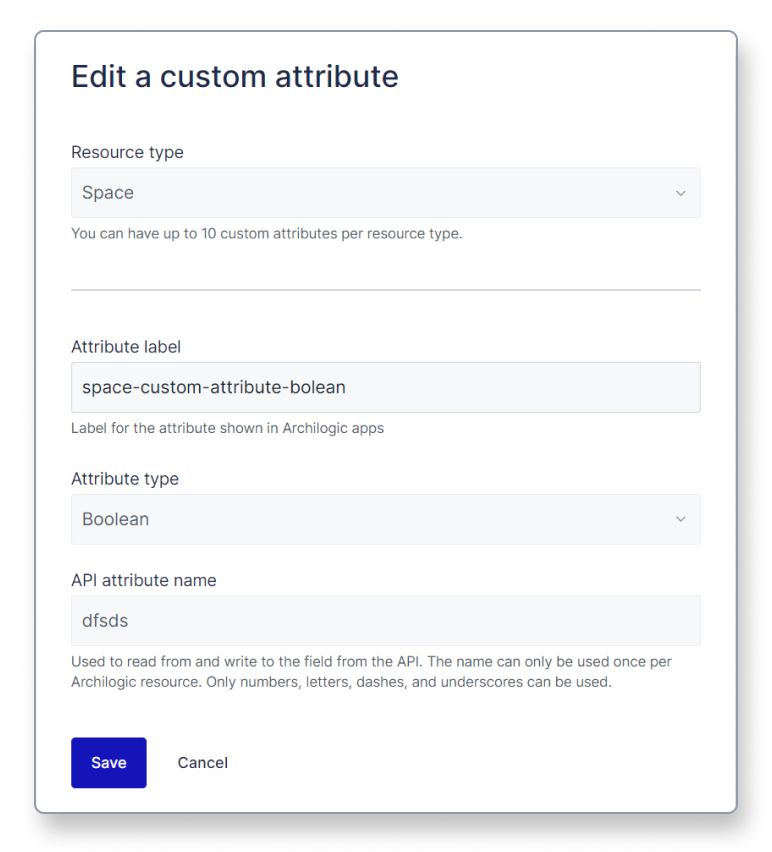772x852 pixels.
Task: Click the Cancel link
Action: tap(202, 762)
